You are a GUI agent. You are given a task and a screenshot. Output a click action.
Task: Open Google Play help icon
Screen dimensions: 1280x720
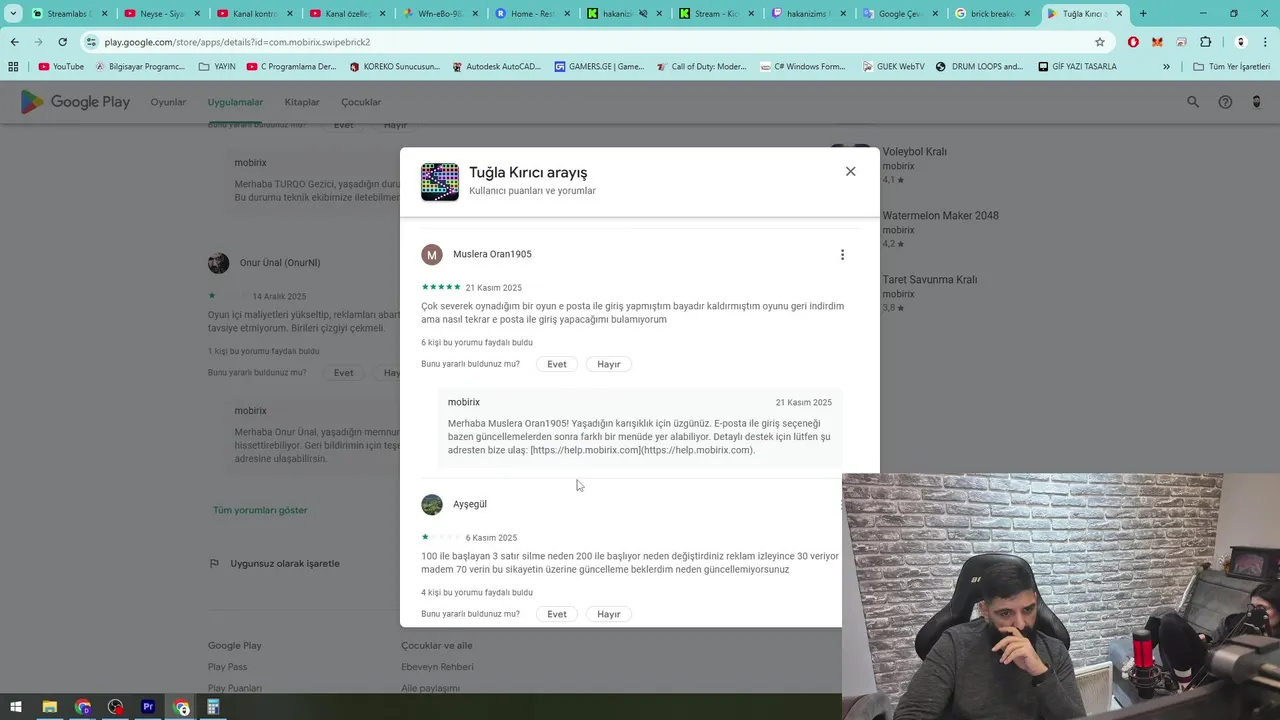click(x=1225, y=102)
